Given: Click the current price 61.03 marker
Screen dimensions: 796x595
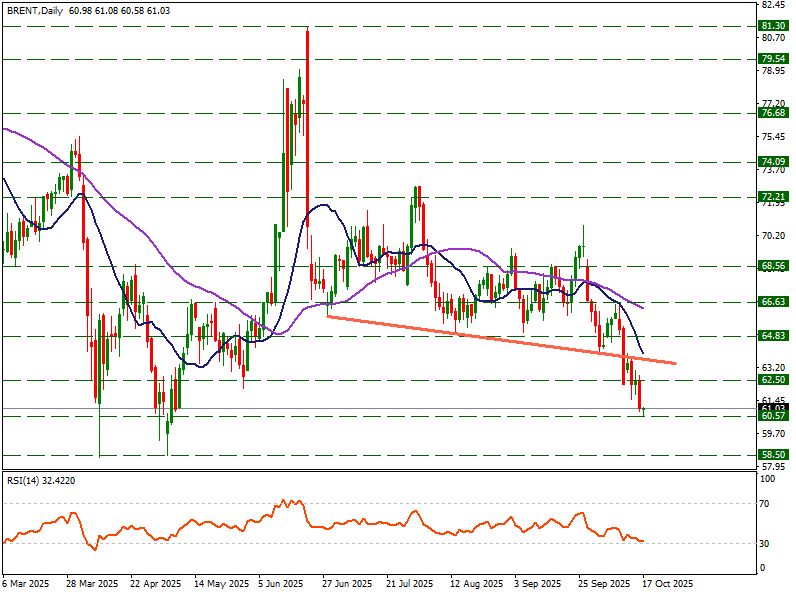Looking at the screenshot, I should [772, 408].
